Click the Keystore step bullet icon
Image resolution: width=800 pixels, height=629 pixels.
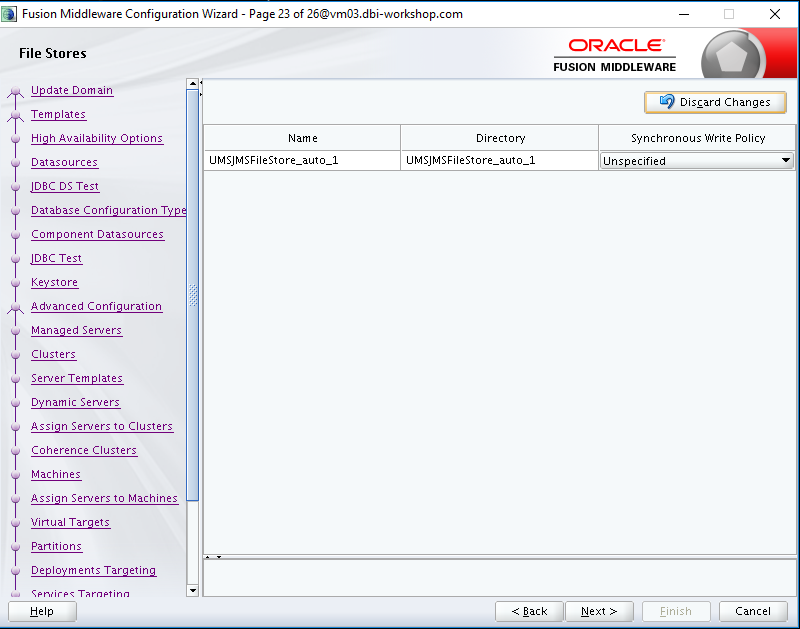click(x=16, y=283)
